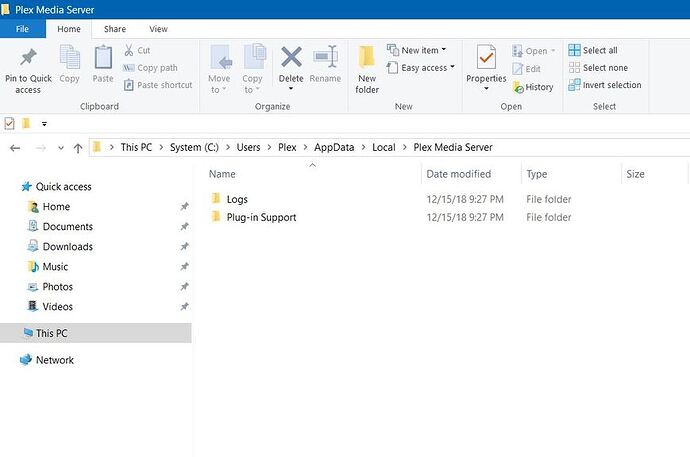This screenshot has height=457, width=690.
Task: Click Select none
Action: tap(598, 68)
